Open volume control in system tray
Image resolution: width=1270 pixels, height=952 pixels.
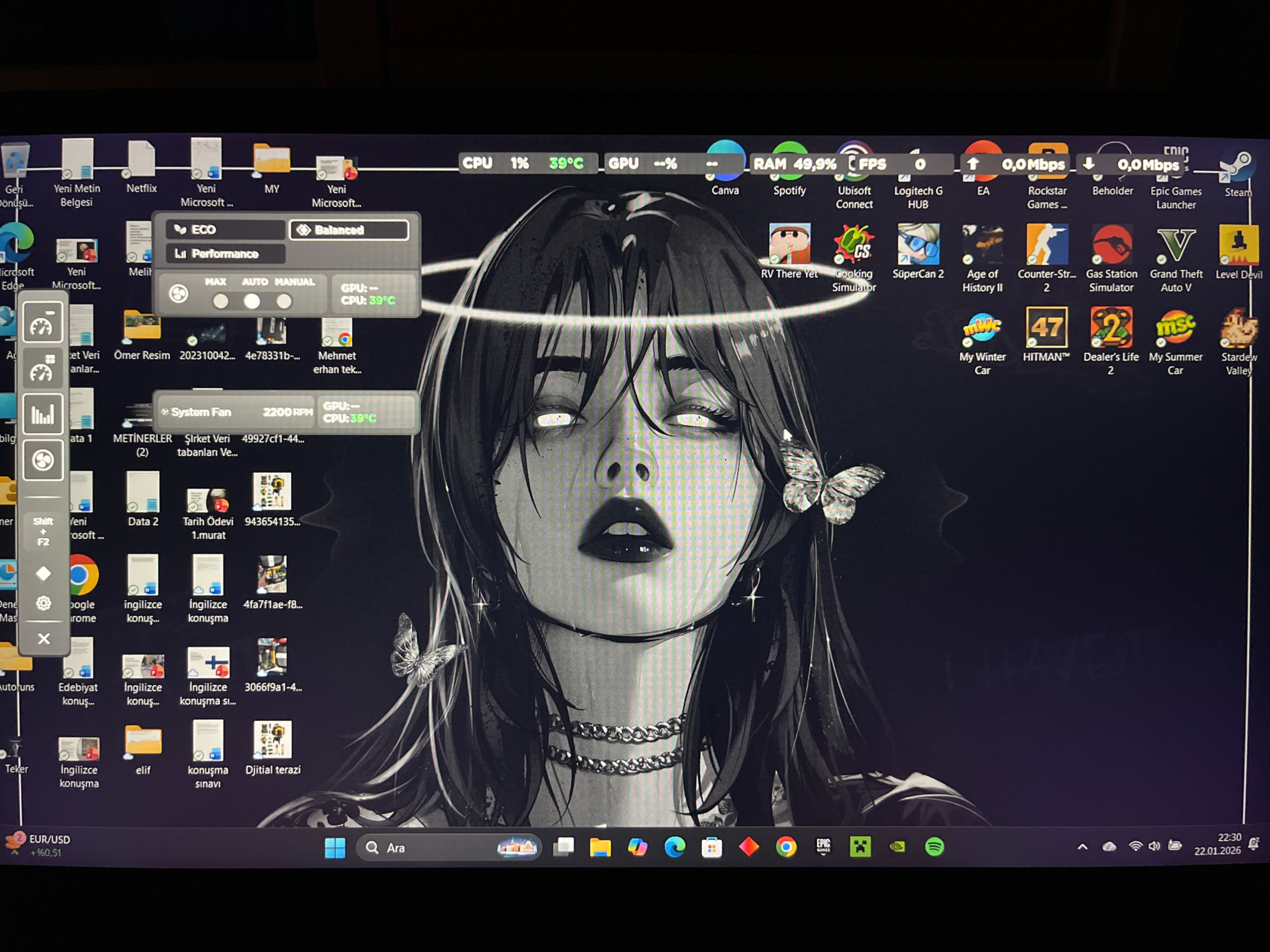[x=1154, y=846]
